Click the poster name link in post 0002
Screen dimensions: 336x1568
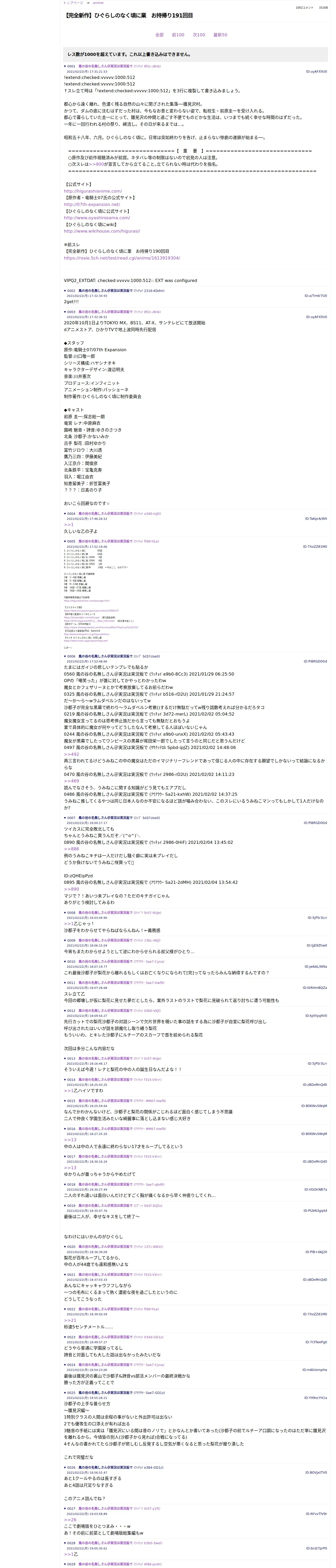click(x=105, y=291)
